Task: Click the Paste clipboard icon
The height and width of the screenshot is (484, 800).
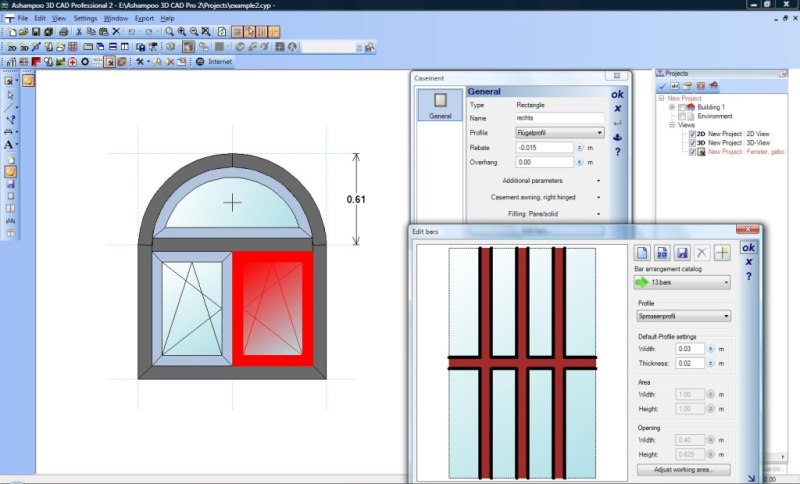Action: [104, 32]
